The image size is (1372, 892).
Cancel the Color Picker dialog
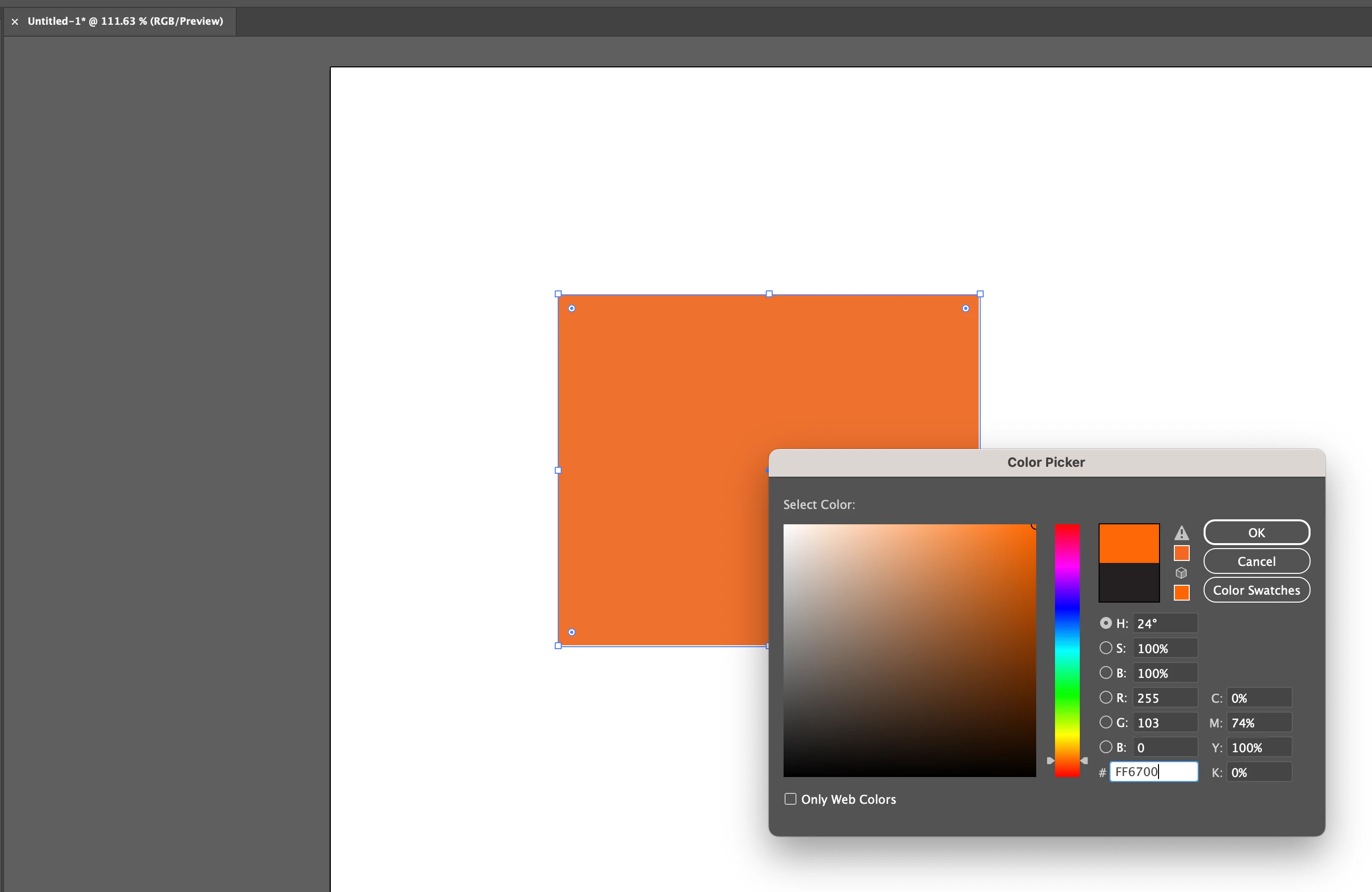[1256, 561]
